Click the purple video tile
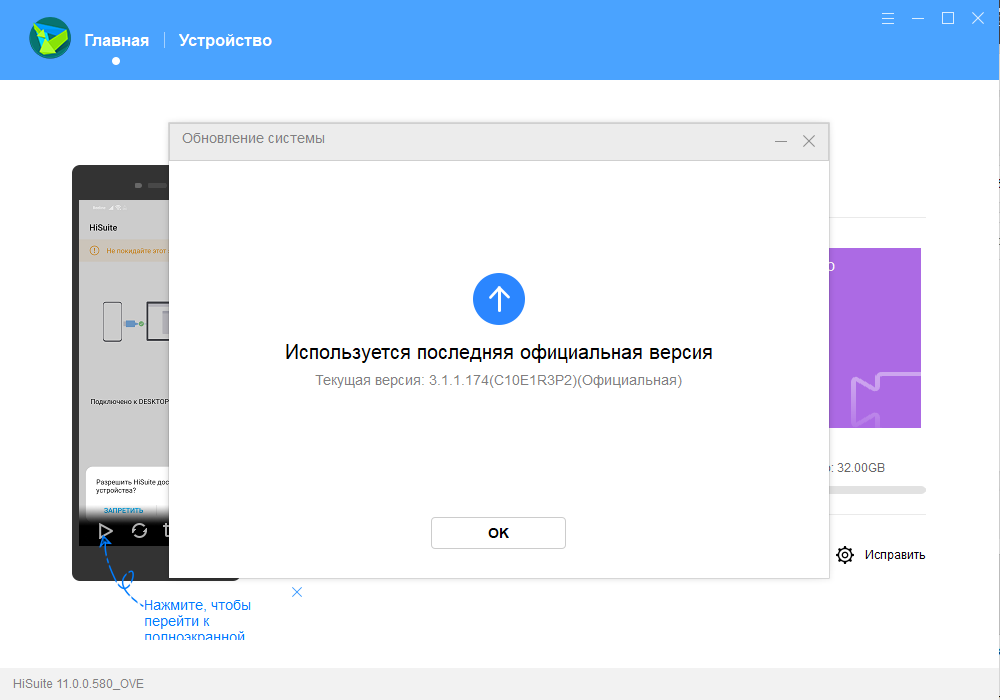Image resolution: width=1000 pixels, height=700 pixels. click(875, 338)
